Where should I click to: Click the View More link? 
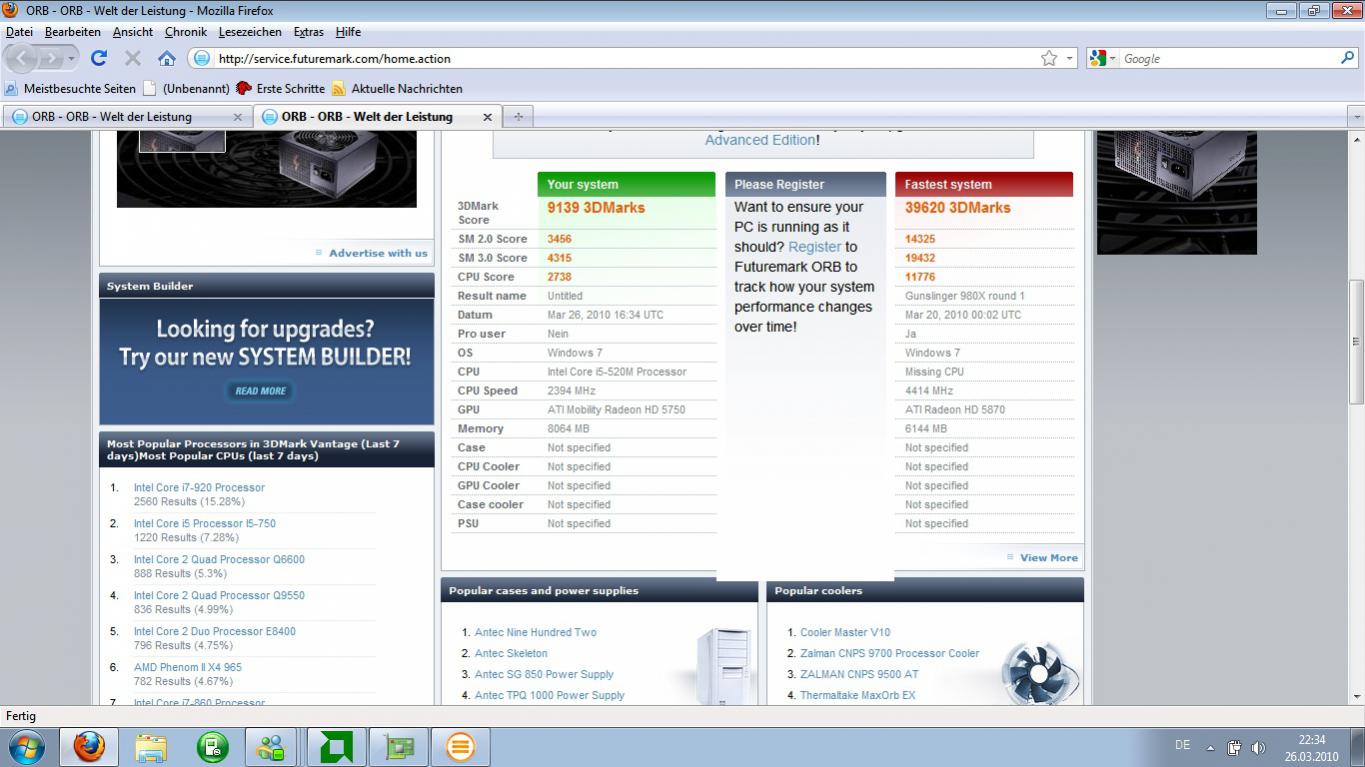click(1048, 558)
